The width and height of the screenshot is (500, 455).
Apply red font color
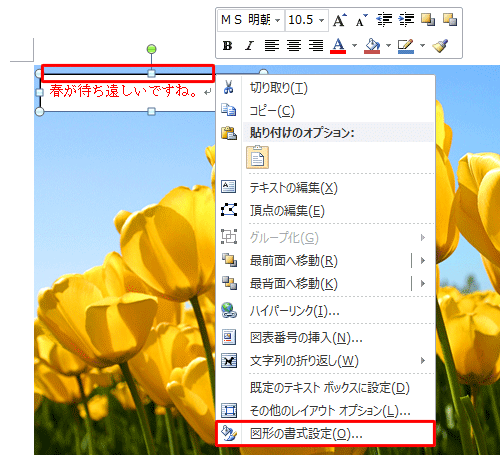338,46
